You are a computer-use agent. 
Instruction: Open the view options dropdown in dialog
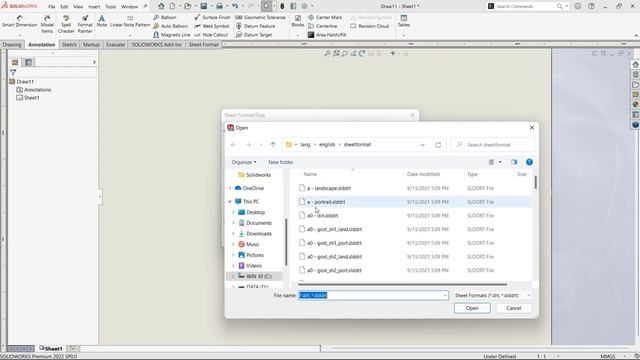click(x=500, y=162)
